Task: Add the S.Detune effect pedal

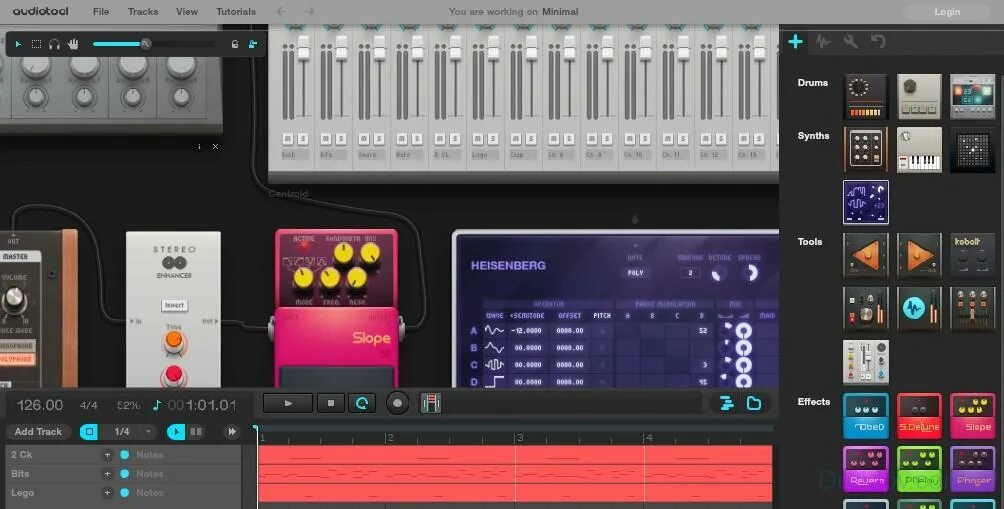Action: 919,416
